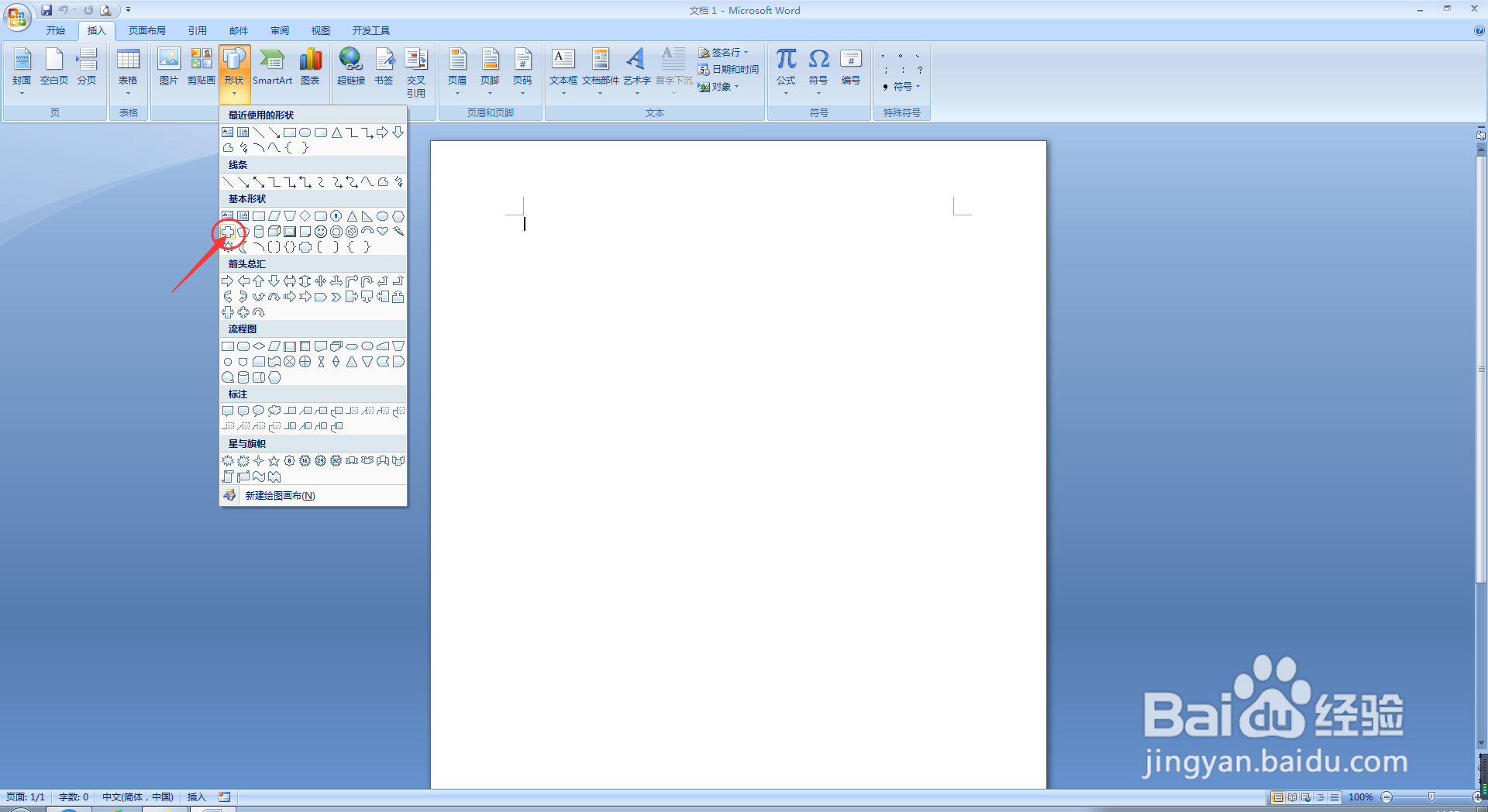Insert a hyperlink (超链接)
The width and height of the screenshot is (1488, 812).
351,67
